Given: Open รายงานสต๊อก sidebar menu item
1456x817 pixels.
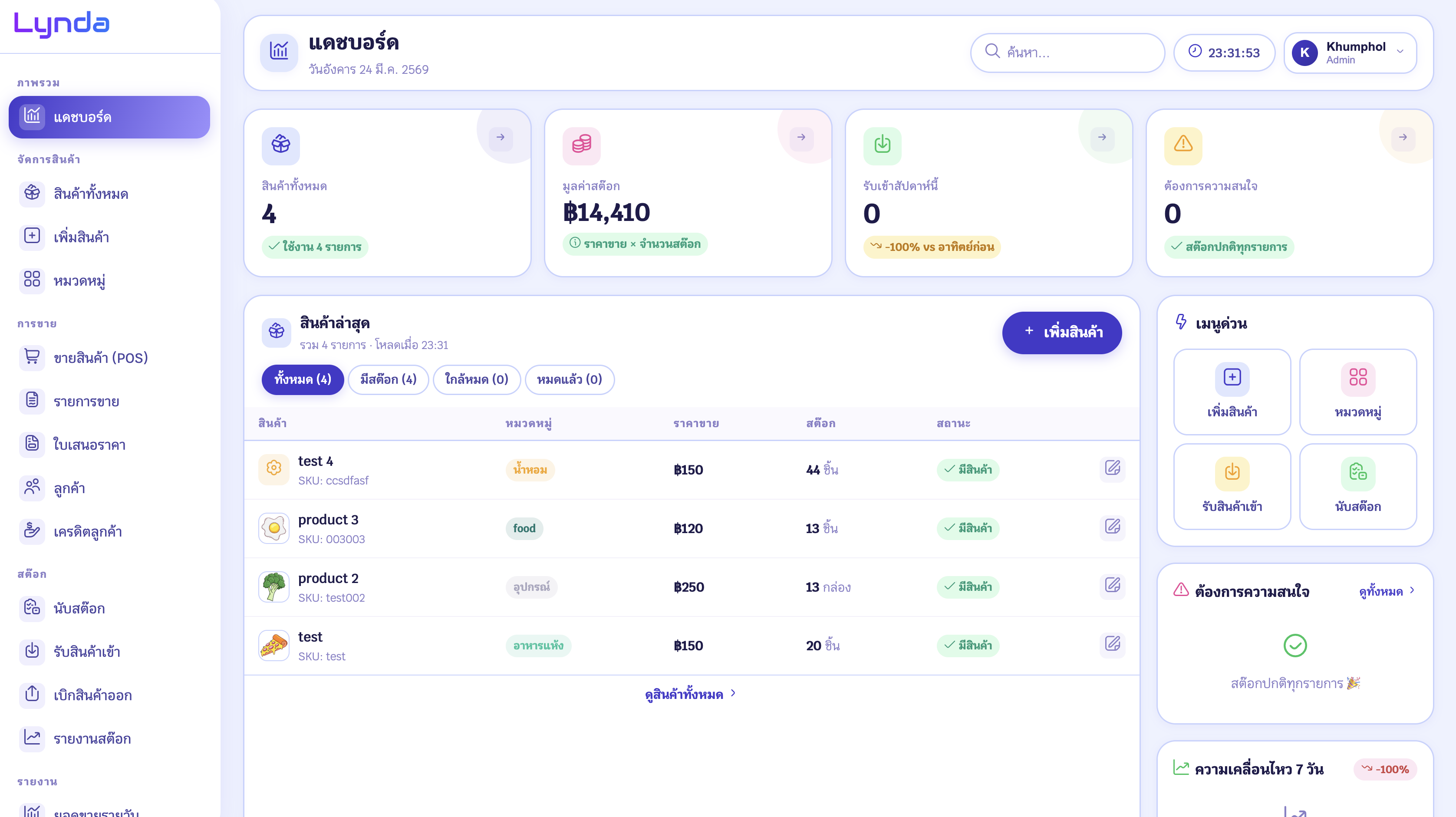Looking at the screenshot, I should [92, 738].
